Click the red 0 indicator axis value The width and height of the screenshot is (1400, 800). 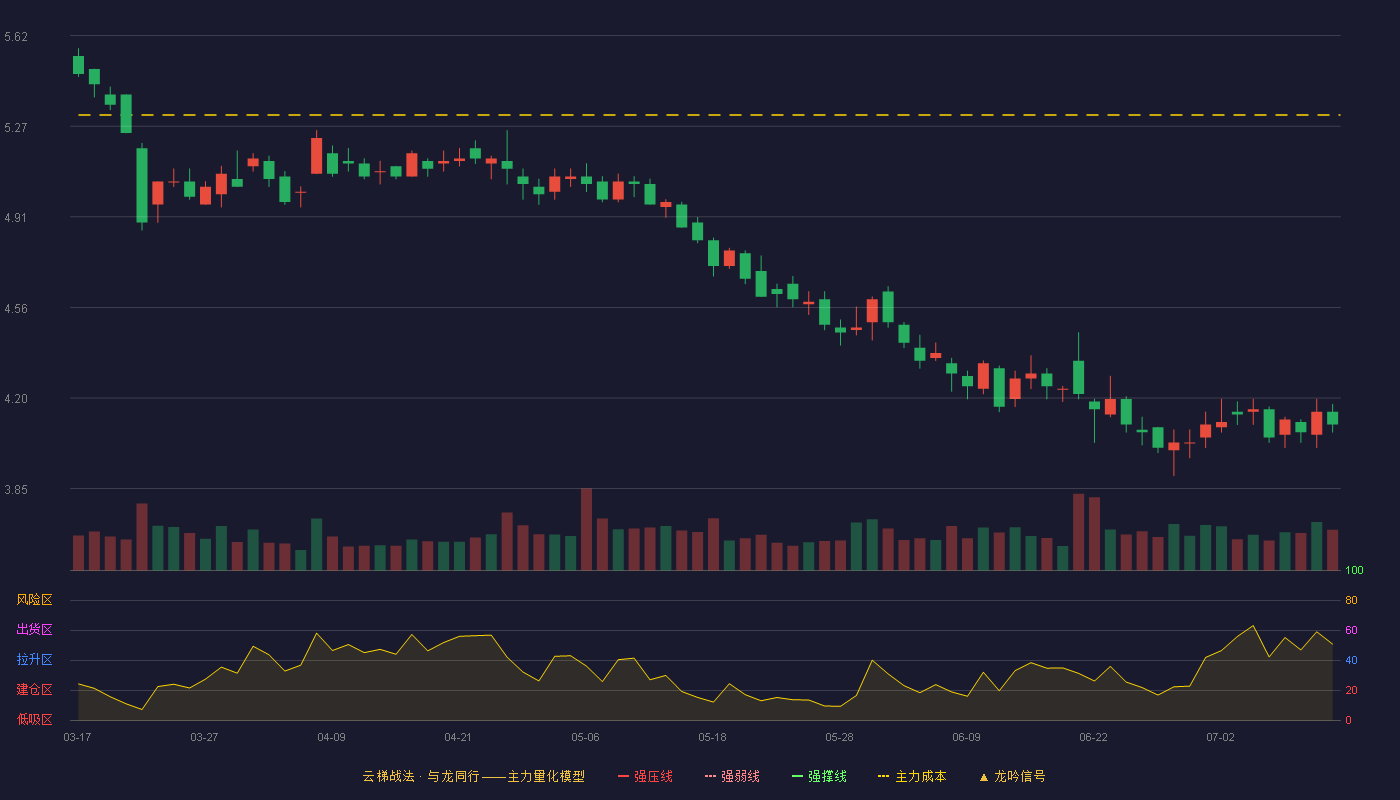tap(1348, 720)
